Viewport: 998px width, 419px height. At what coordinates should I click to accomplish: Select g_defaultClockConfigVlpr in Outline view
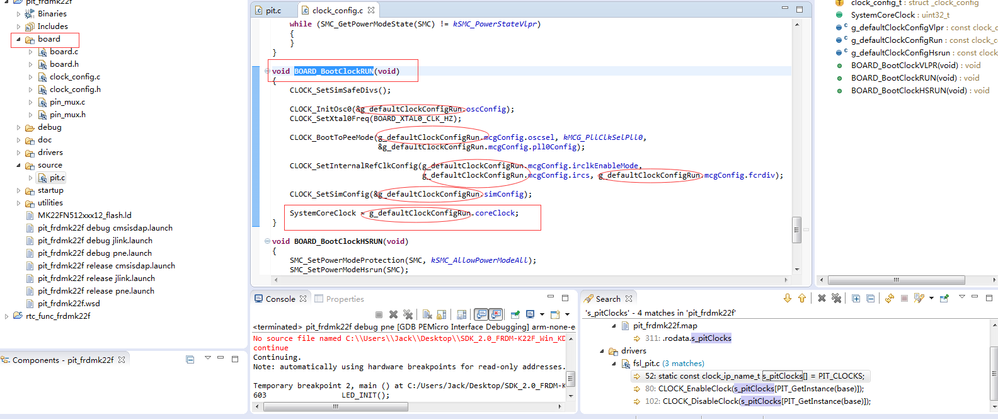[915, 27]
